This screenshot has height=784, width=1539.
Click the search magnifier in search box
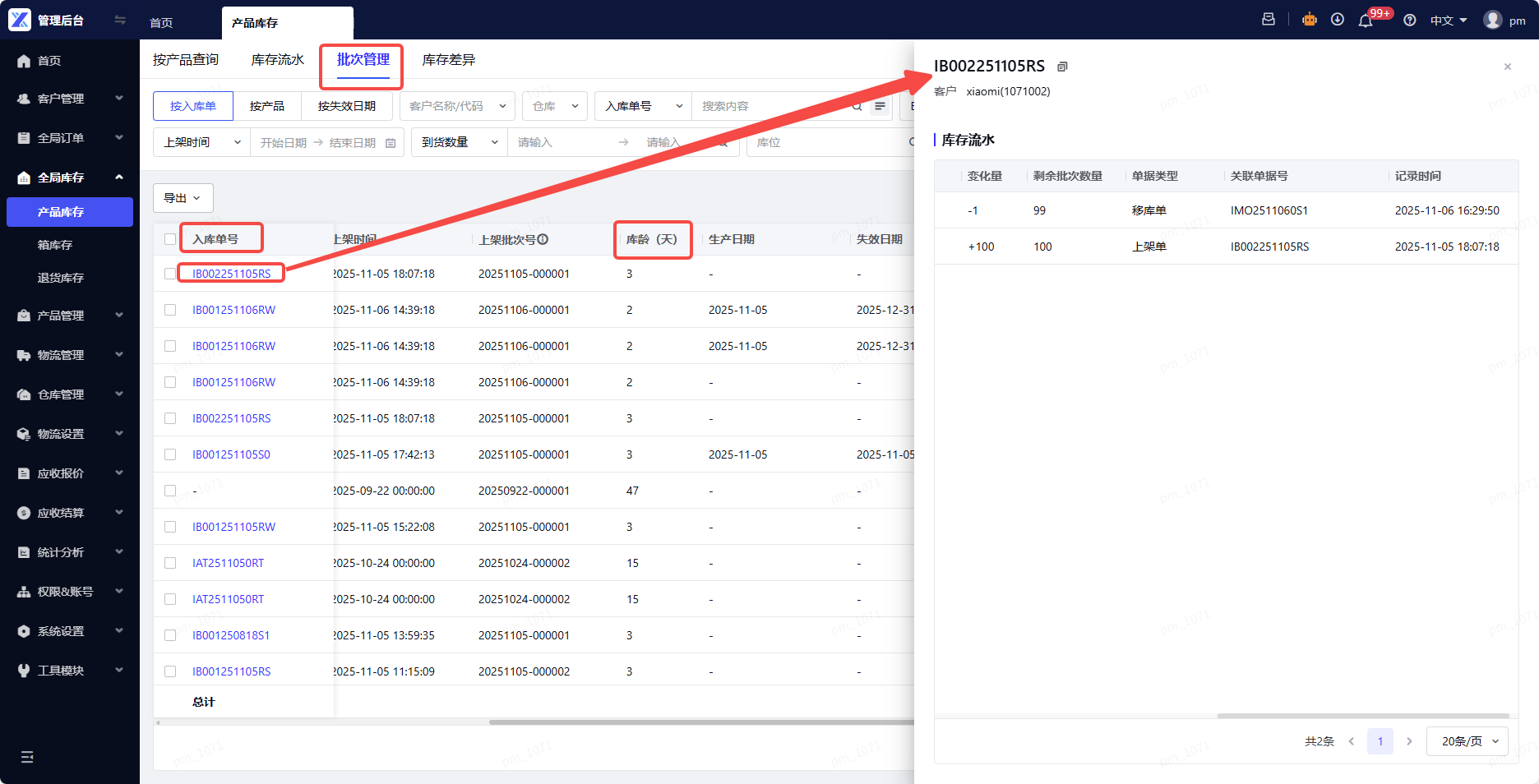coord(857,106)
